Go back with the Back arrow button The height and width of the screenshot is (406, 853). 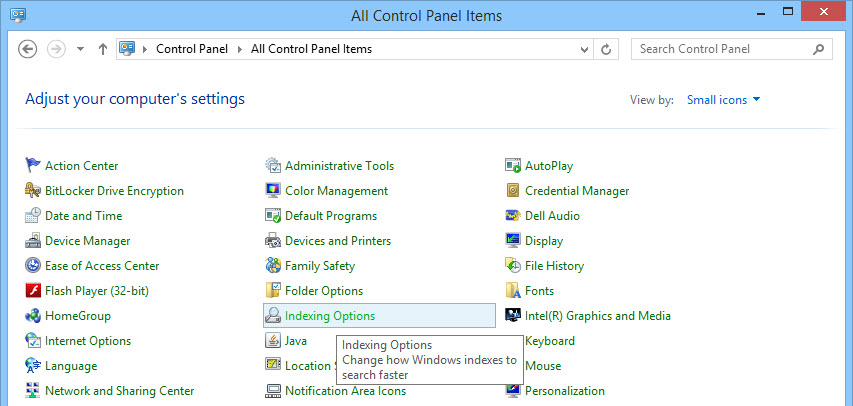pyautogui.click(x=28, y=49)
